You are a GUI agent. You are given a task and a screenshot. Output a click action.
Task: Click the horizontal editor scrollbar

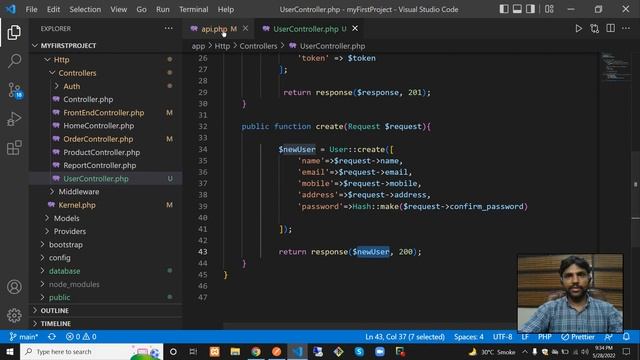369,327
